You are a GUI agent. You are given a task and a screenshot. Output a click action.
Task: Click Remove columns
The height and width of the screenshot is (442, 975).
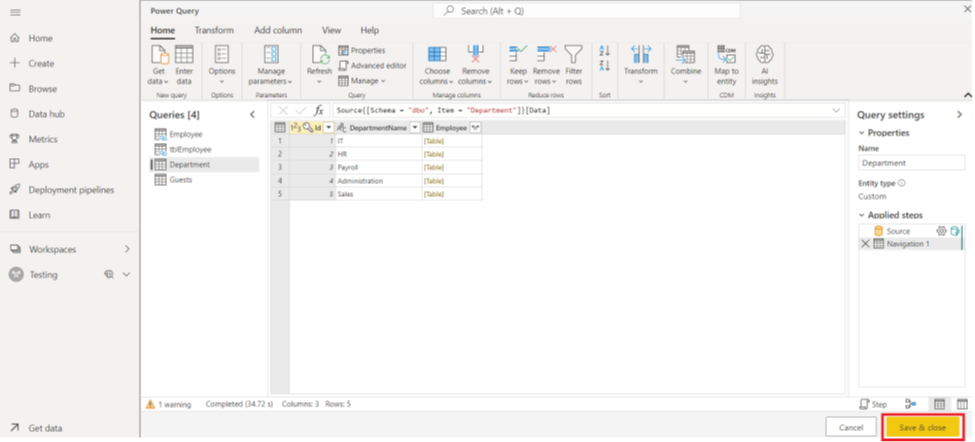tap(476, 65)
